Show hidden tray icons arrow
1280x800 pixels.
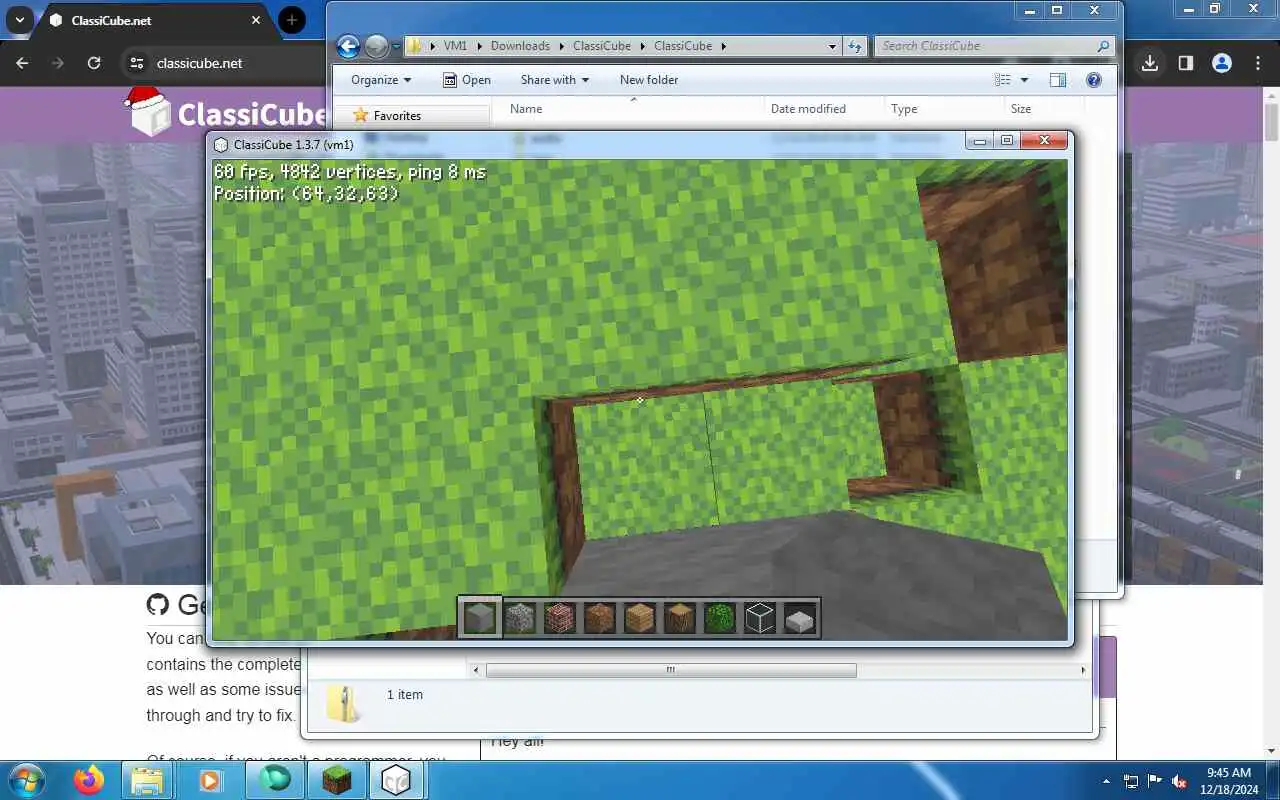pos(1106,781)
